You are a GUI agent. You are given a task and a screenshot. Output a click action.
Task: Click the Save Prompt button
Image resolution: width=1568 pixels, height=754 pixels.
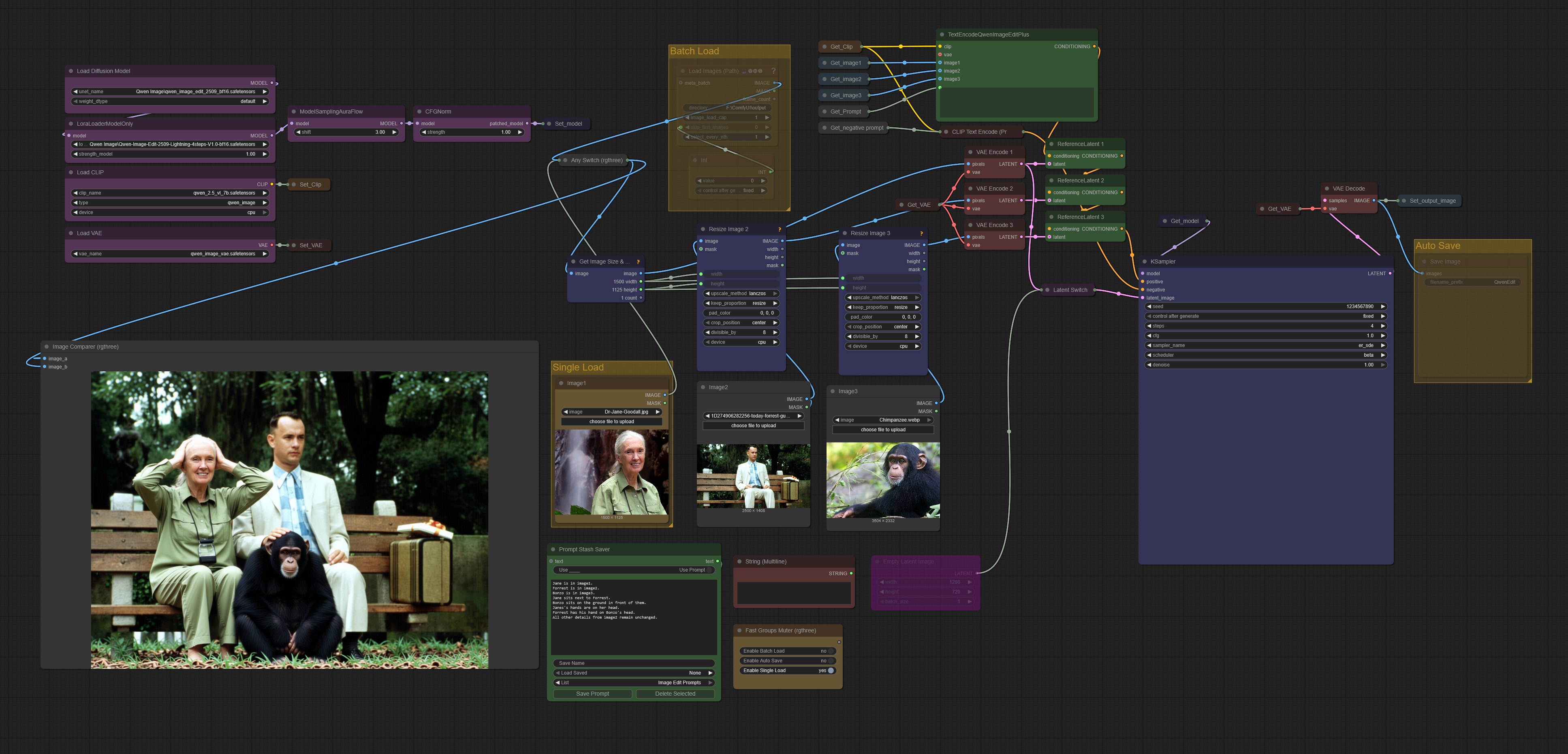pos(592,694)
